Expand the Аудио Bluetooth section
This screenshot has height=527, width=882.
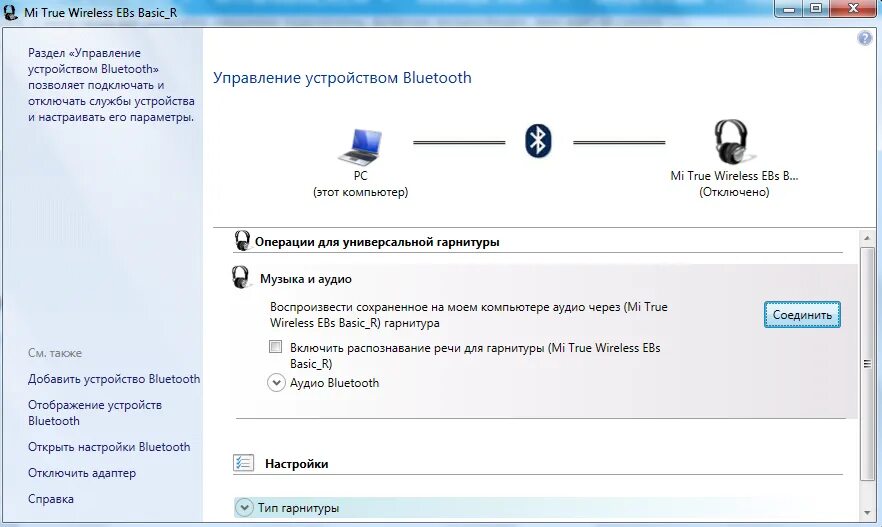click(277, 382)
